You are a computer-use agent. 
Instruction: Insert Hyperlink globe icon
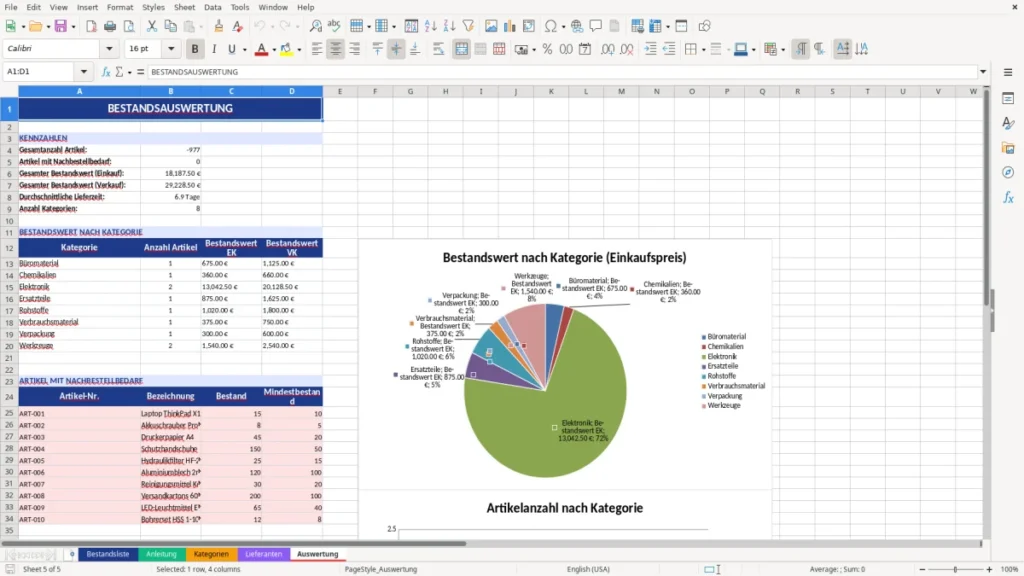coord(577,26)
